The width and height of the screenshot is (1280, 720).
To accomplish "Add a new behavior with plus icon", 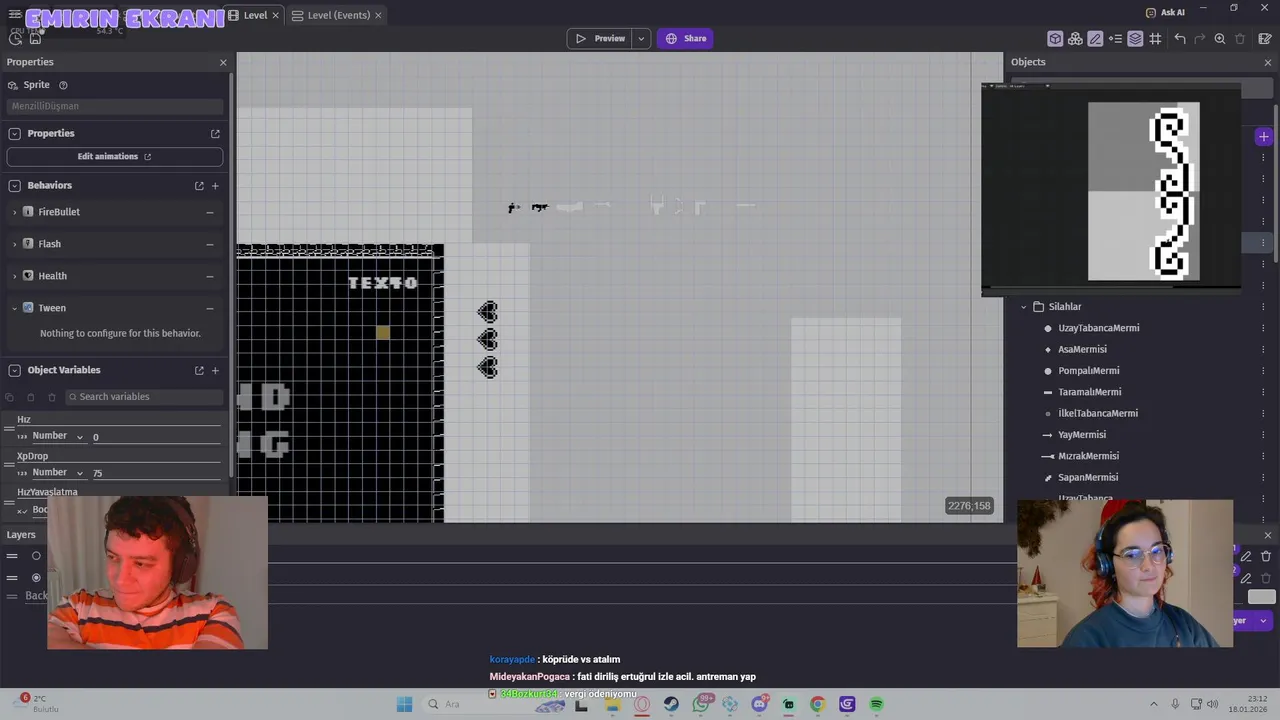I will (215, 185).
